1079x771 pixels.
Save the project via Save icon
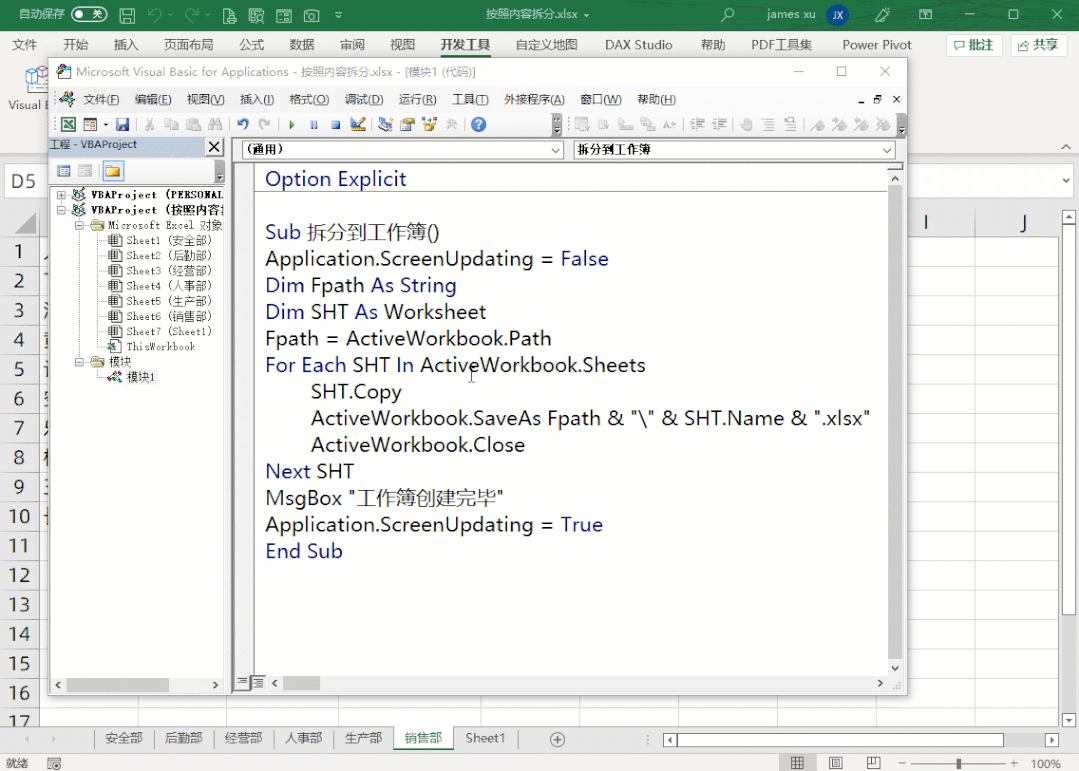(x=122, y=124)
